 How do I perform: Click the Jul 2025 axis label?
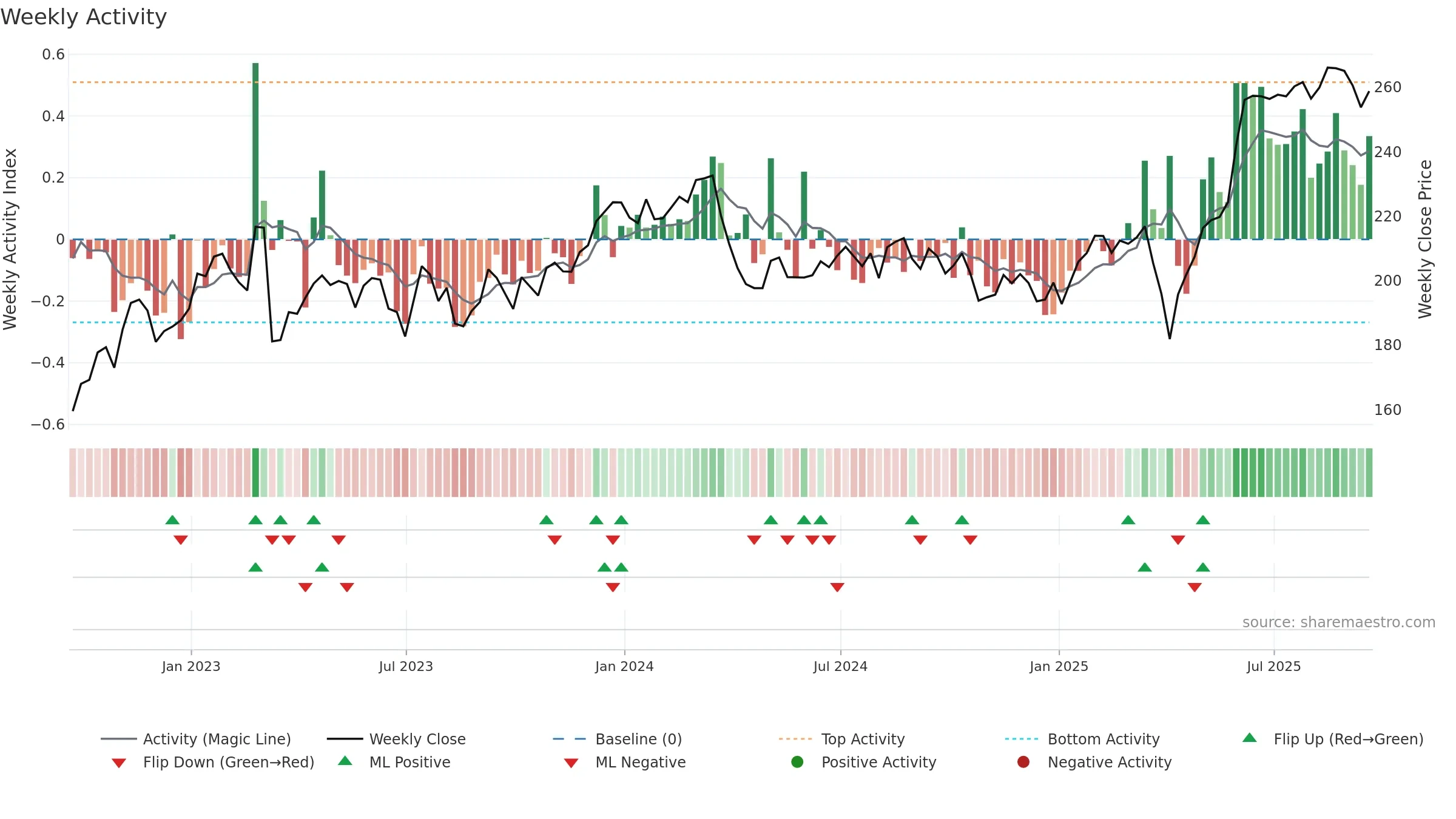pyautogui.click(x=1274, y=667)
